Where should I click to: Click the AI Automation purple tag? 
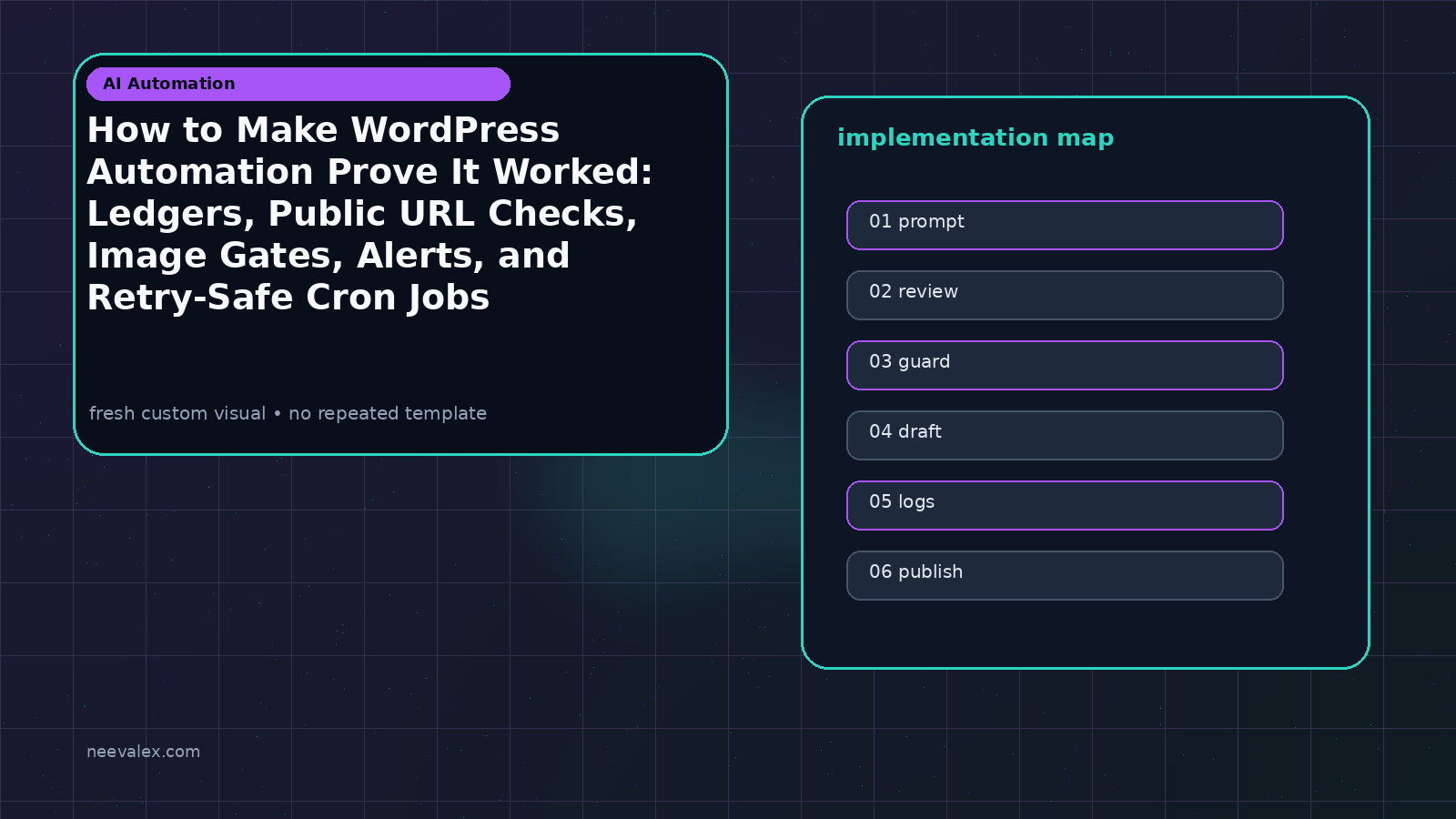pos(298,84)
